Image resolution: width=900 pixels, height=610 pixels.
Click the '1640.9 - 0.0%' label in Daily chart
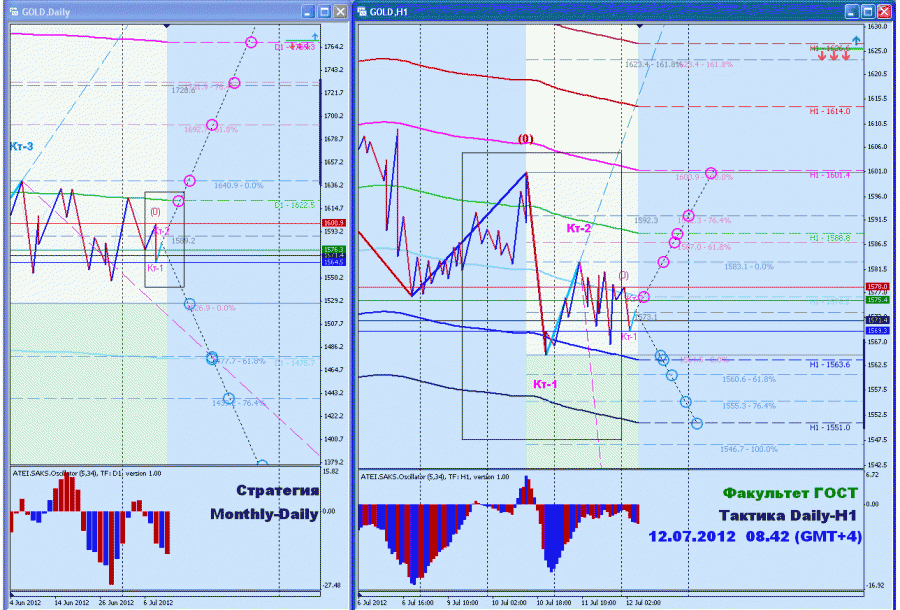click(239, 185)
